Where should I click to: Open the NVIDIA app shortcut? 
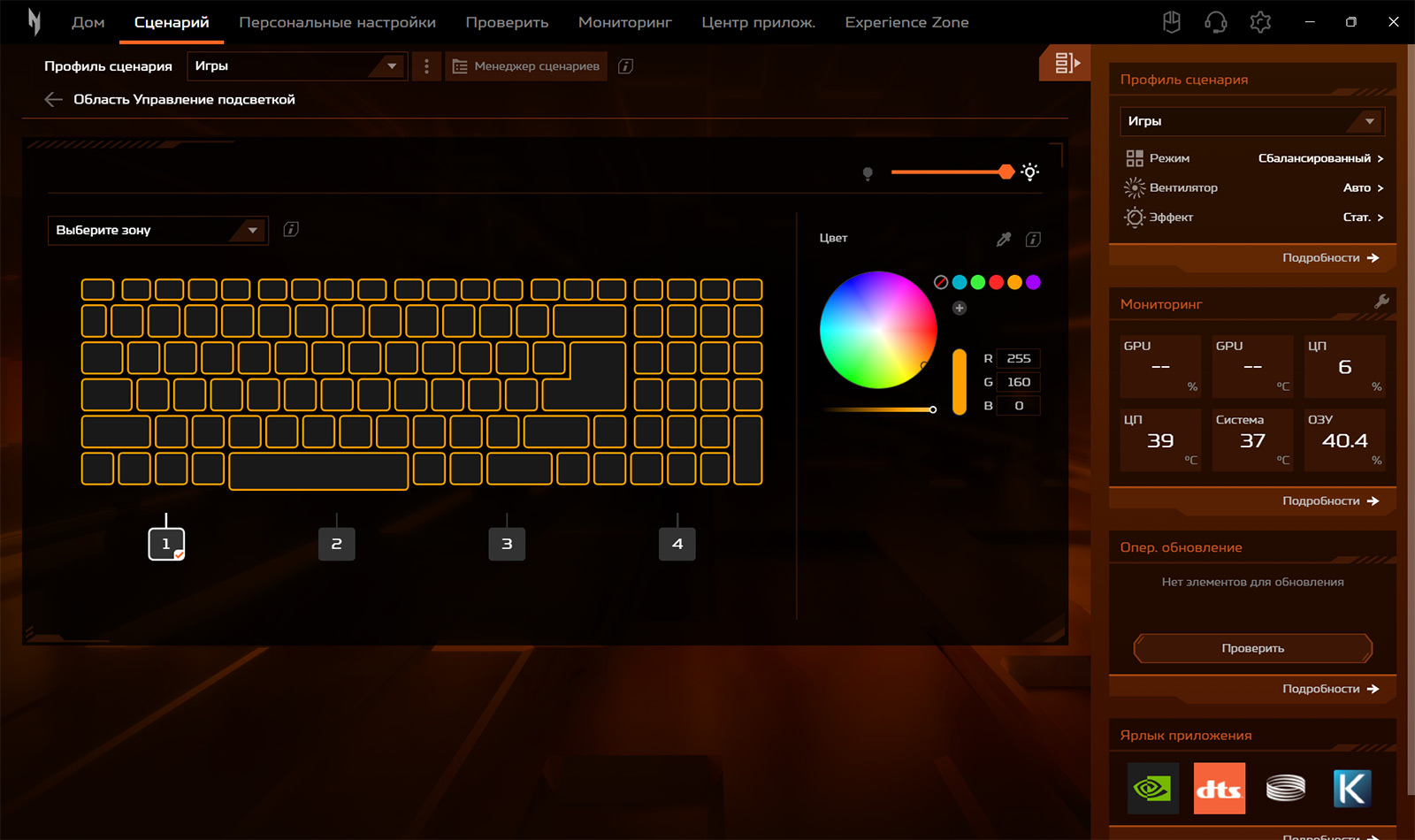pyautogui.click(x=1152, y=788)
